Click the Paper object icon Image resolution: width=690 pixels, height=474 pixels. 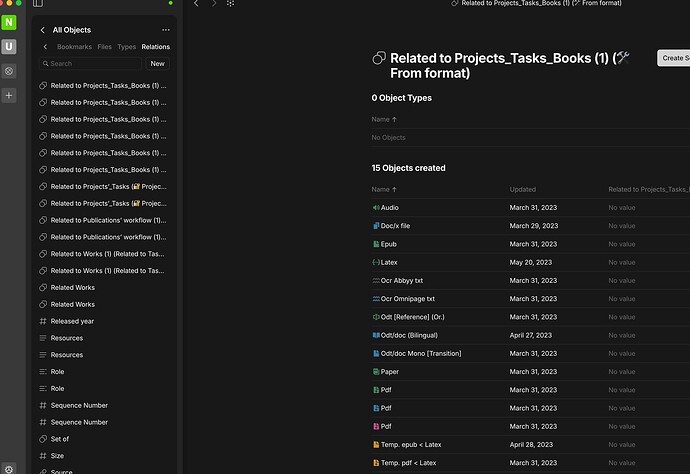[376, 371]
